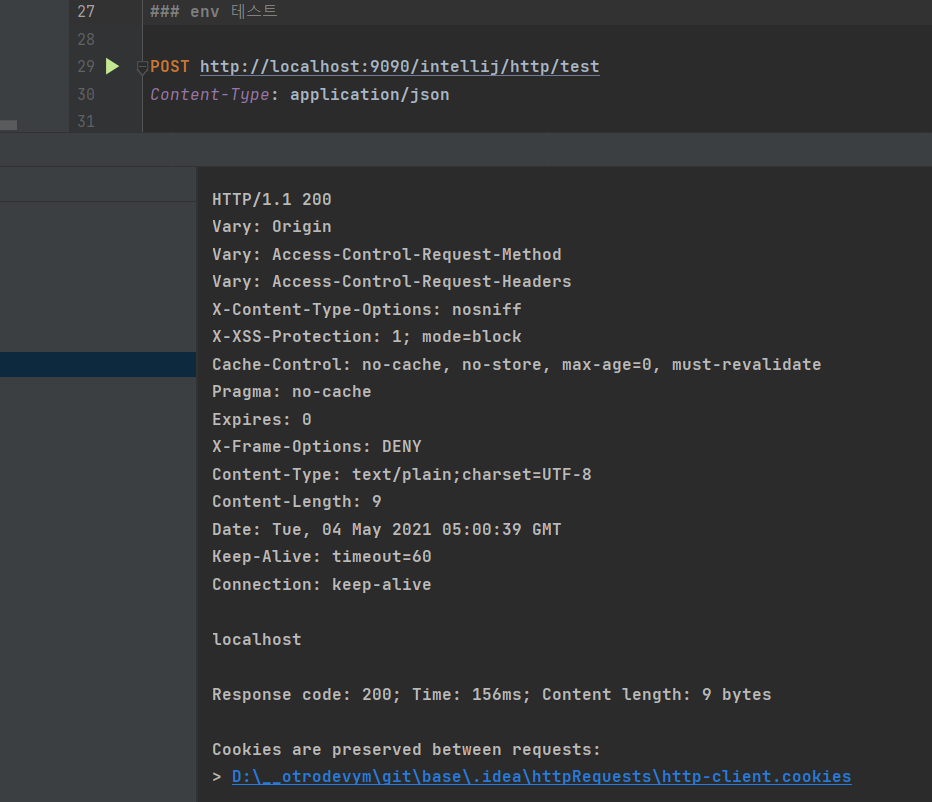Open the localhost:9090/intellij/http/test URL
This screenshot has height=802, width=932.
(x=399, y=67)
